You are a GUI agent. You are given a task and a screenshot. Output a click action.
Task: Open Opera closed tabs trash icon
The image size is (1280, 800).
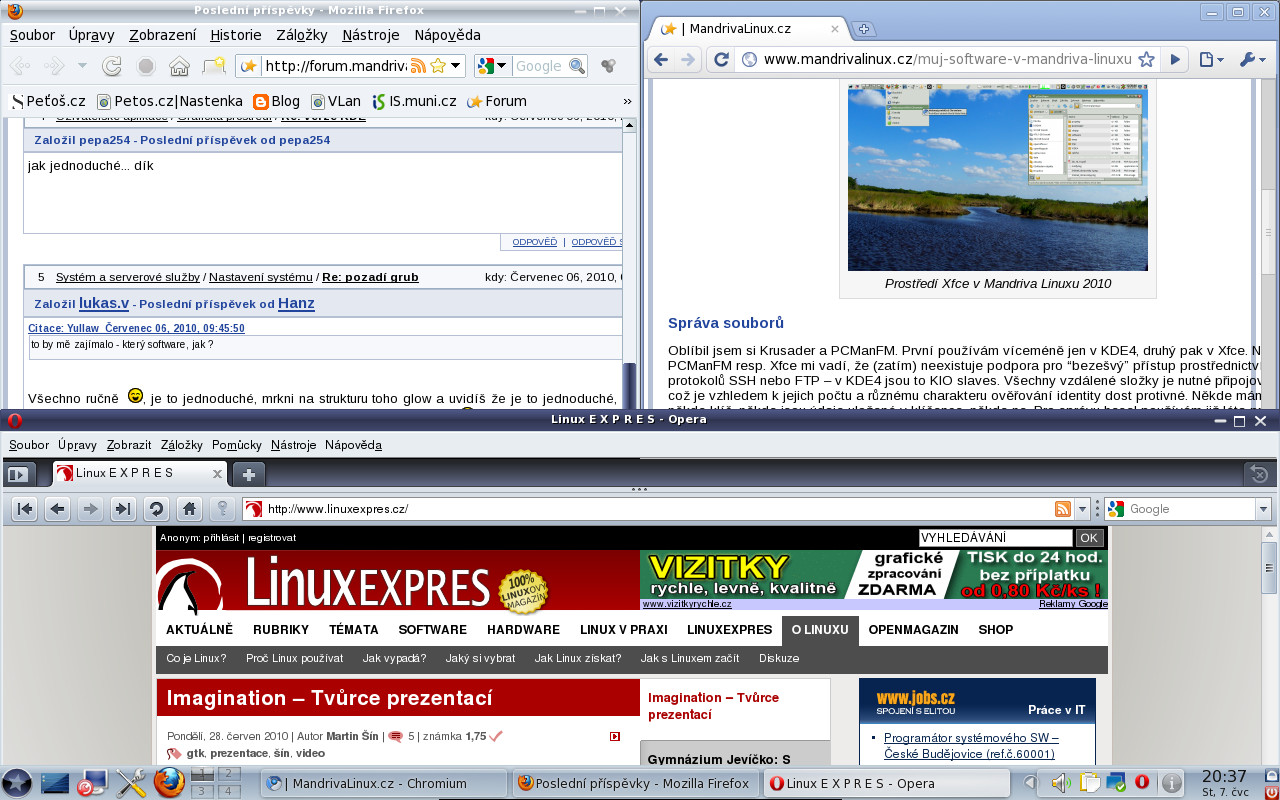pyautogui.click(x=1260, y=474)
